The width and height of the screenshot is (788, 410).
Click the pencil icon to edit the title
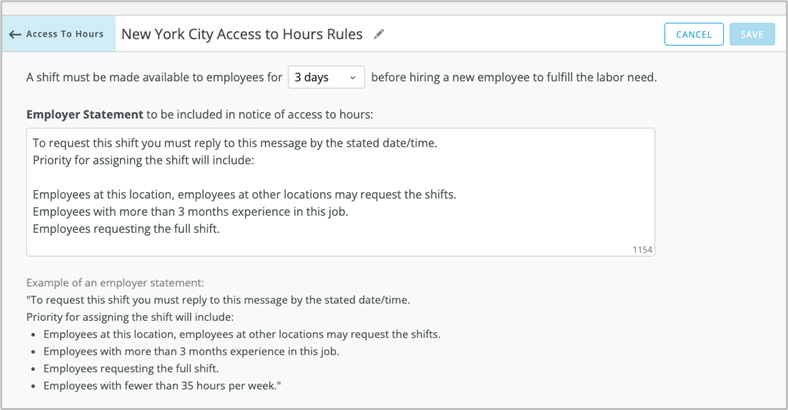[379, 34]
